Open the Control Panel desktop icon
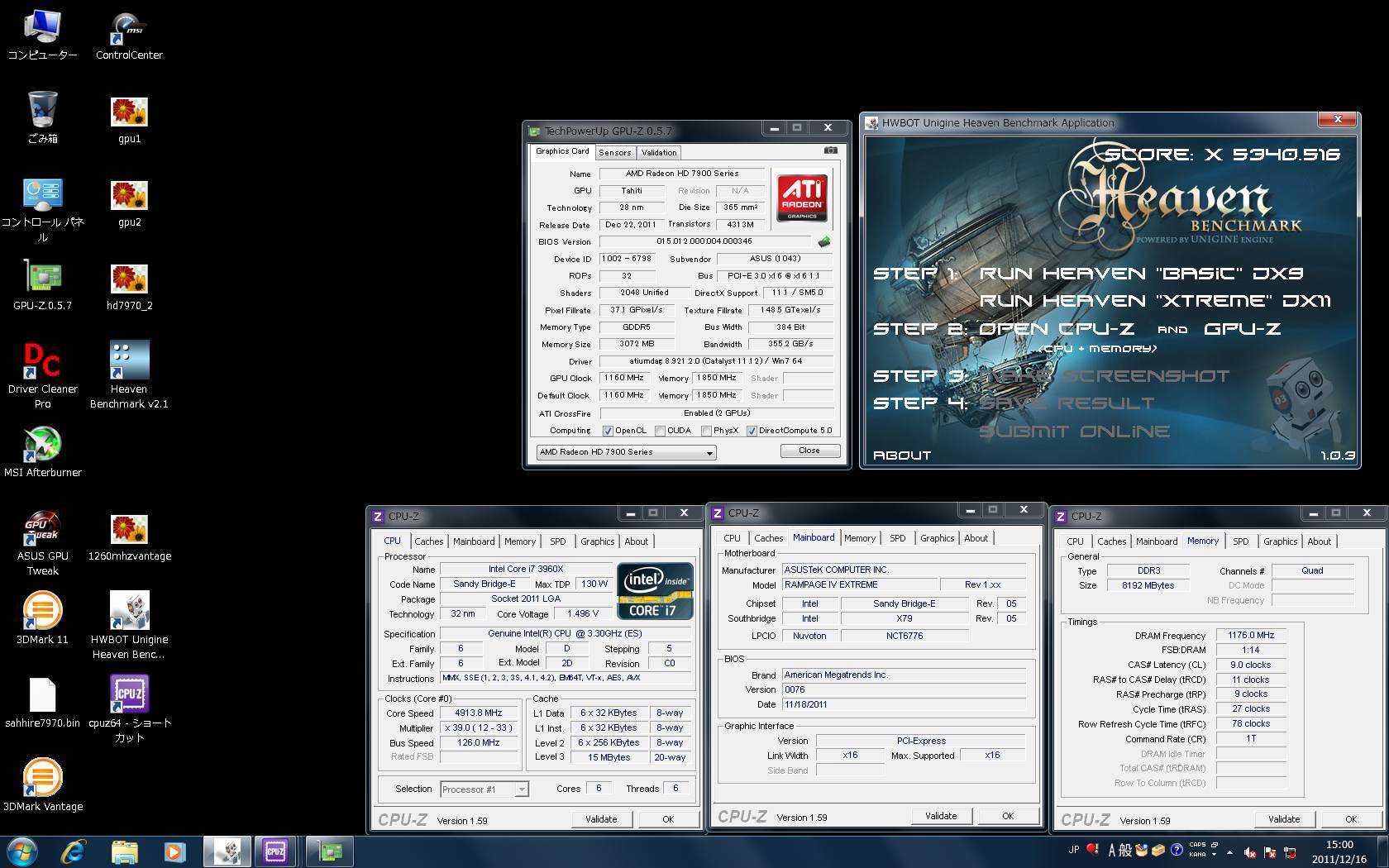Screen dimensions: 1389x868 43,211
